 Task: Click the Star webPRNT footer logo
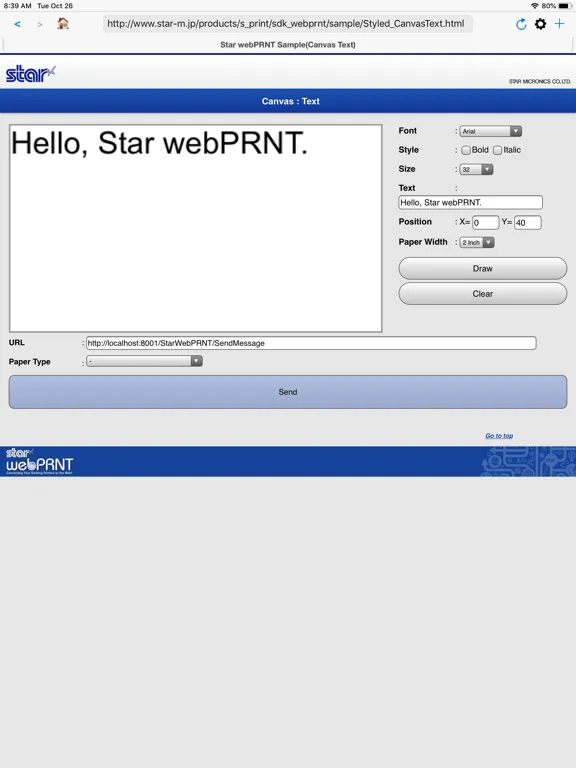[39, 461]
